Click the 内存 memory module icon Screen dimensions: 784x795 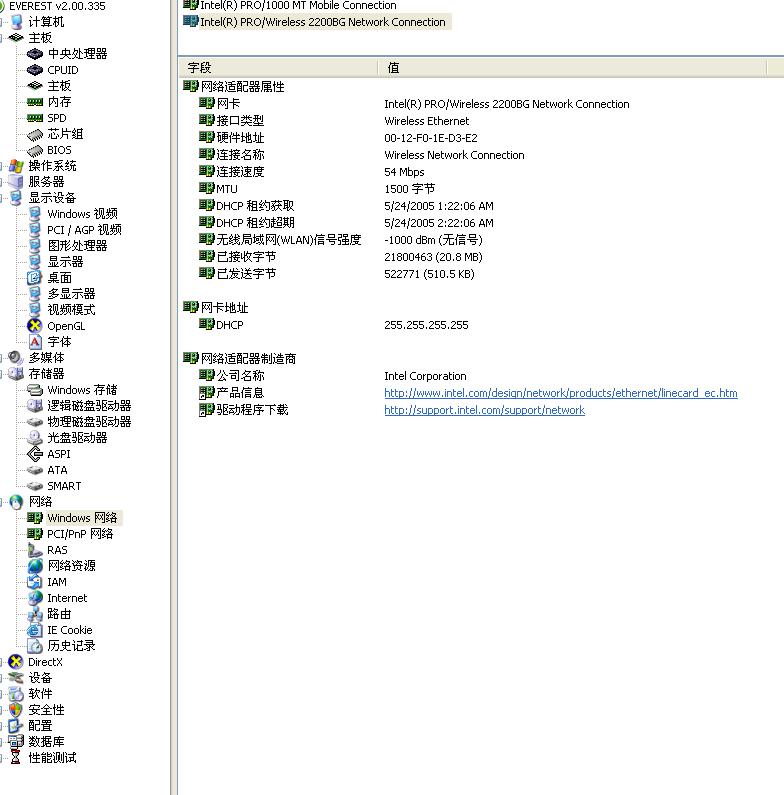coord(34,102)
